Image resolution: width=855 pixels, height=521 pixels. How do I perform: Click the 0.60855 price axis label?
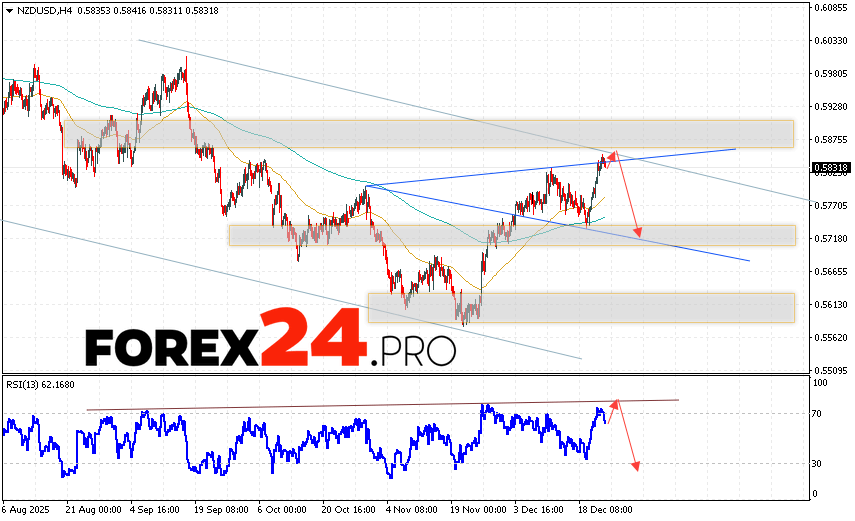tap(831, 8)
